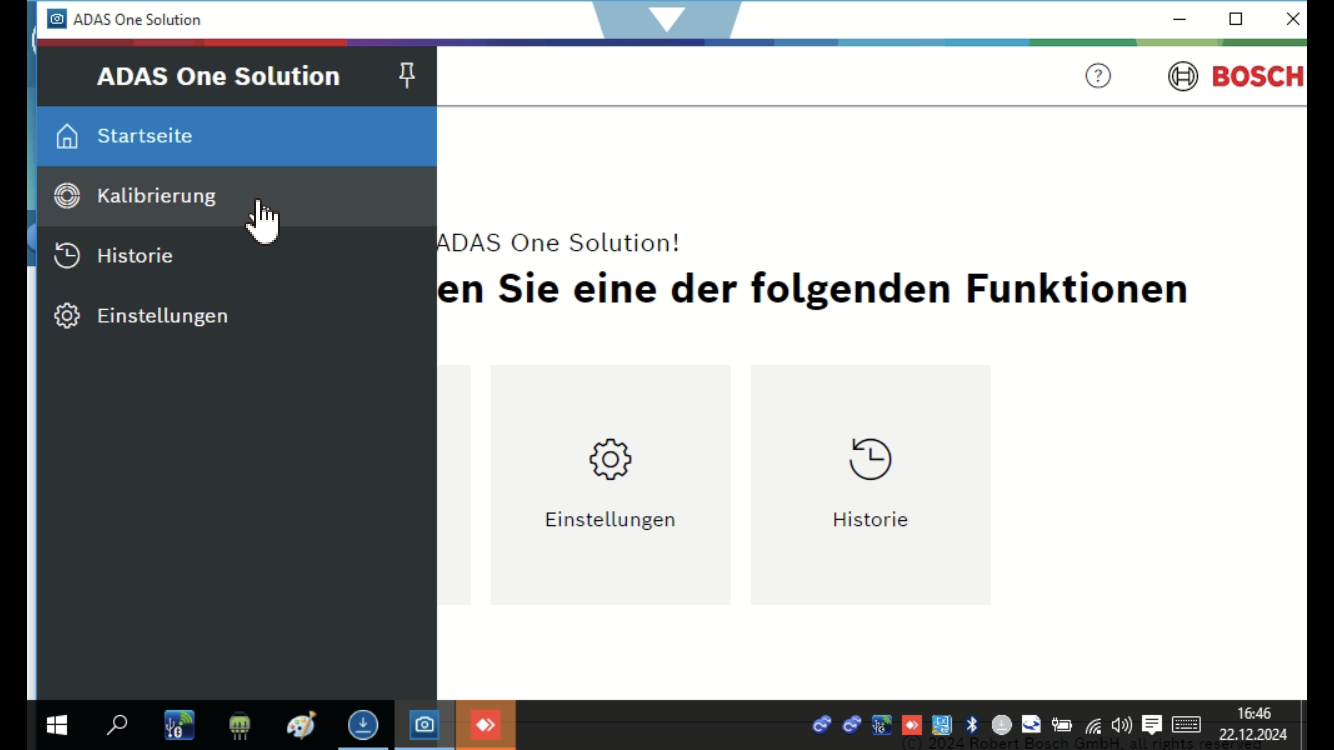
Task: Open the Historie tile on start page
Action: (870, 485)
